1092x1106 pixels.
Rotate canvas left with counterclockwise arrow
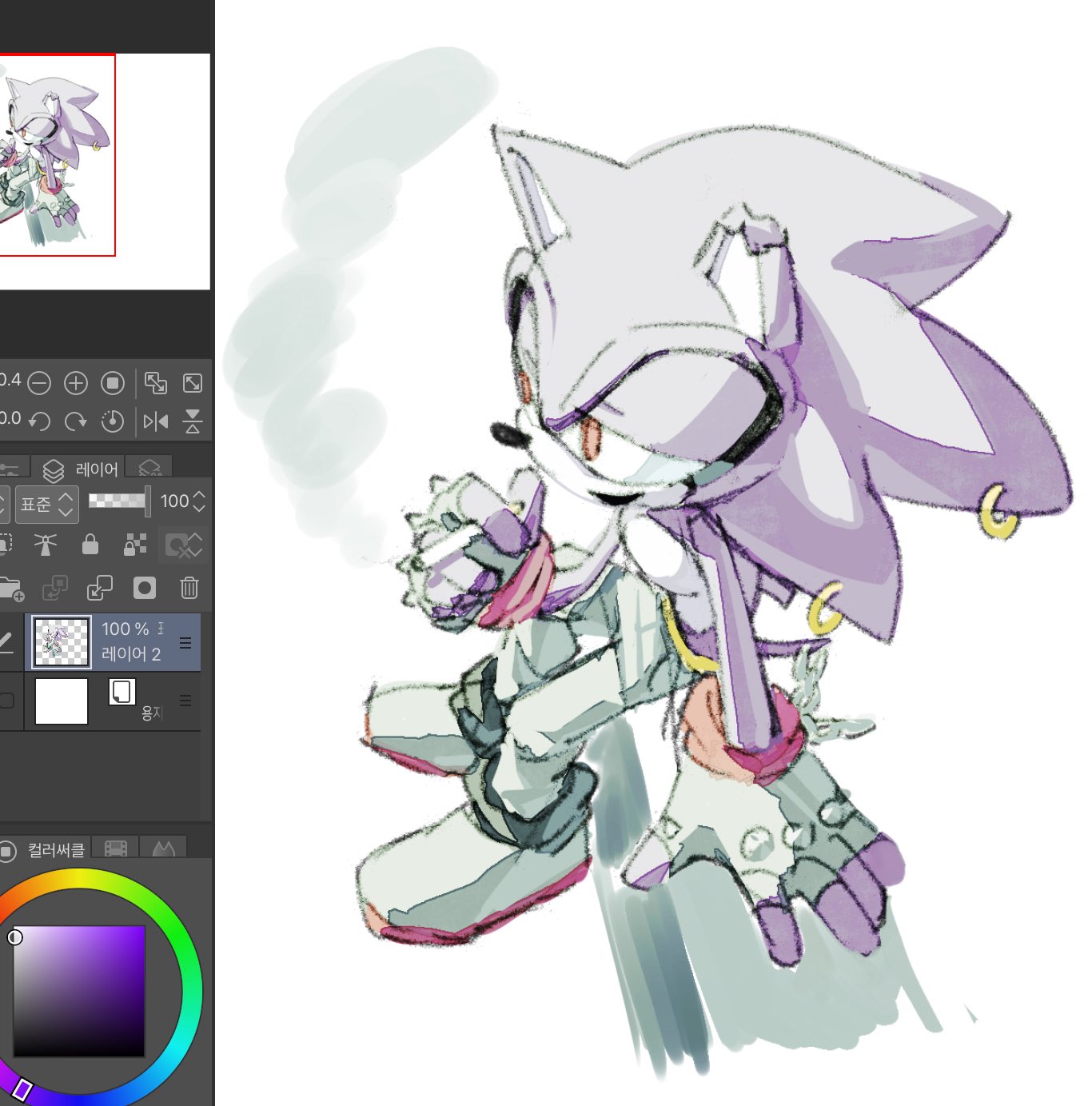click(x=38, y=421)
